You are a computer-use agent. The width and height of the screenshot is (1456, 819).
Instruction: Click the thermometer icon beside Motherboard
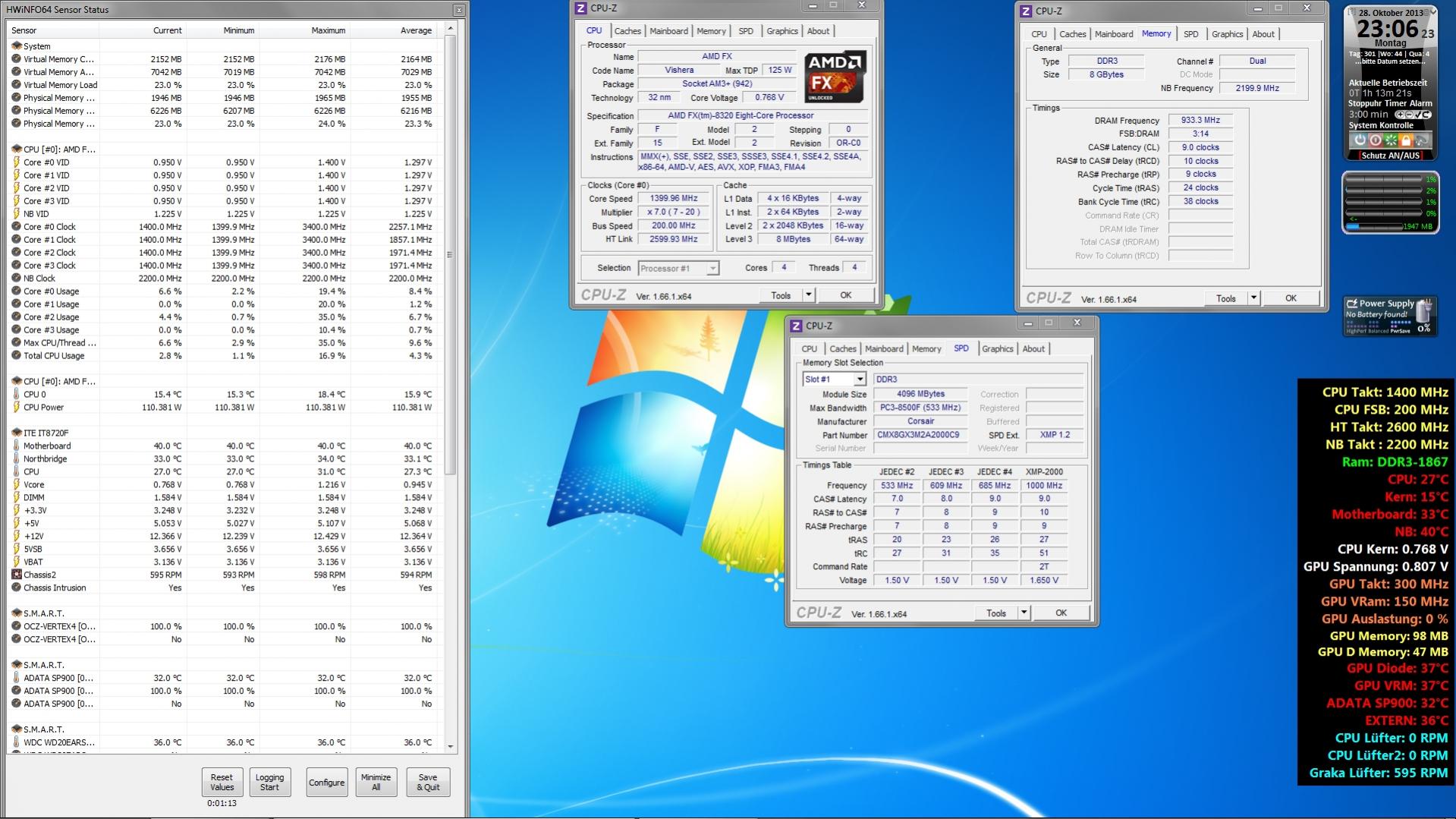pyautogui.click(x=17, y=446)
